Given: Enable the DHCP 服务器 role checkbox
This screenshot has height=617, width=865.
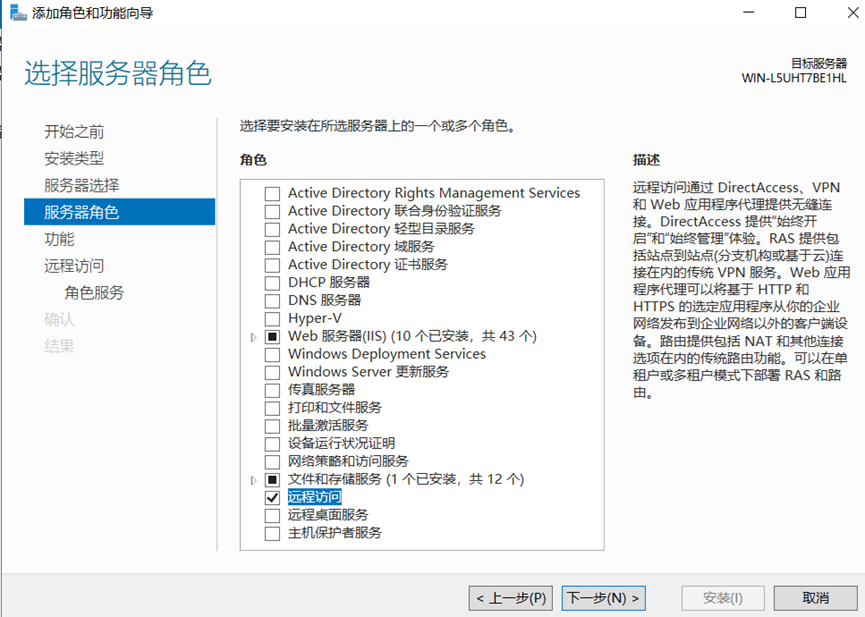Looking at the screenshot, I should point(272,283).
